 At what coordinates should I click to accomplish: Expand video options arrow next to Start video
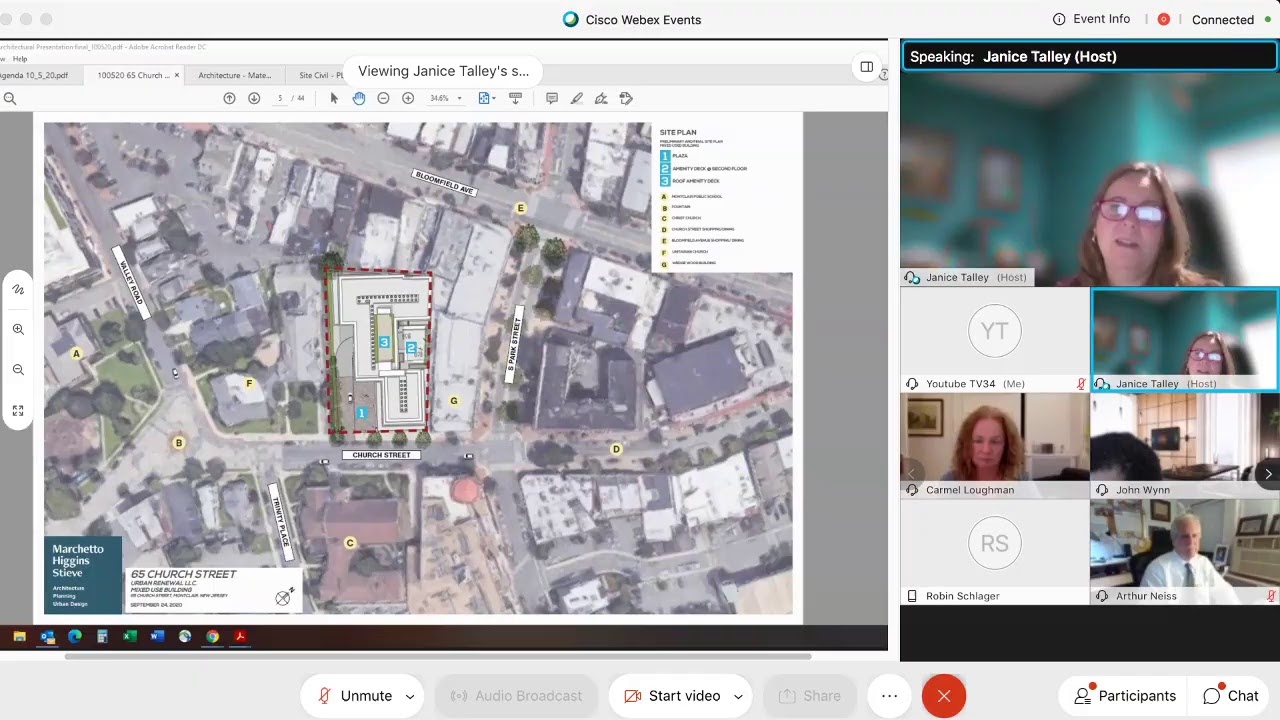[738, 697]
